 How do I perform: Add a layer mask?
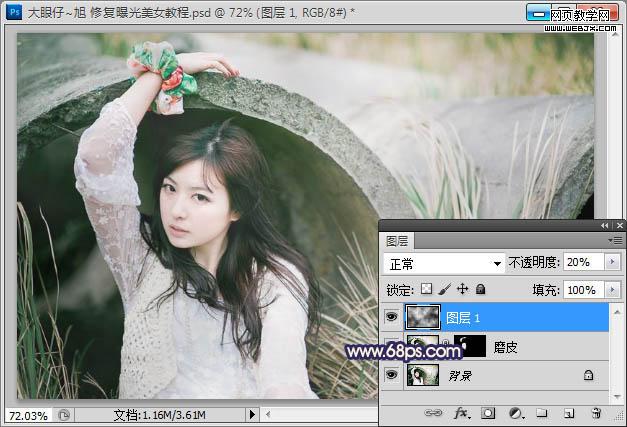click(488, 413)
